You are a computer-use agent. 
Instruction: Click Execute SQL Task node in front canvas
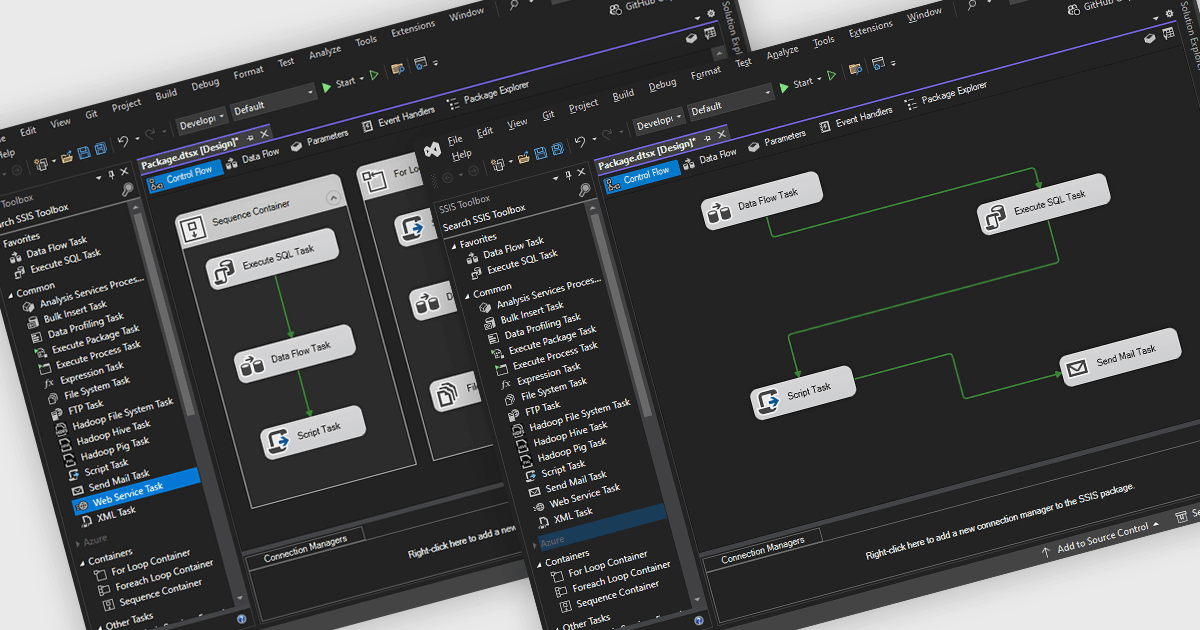(x=1044, y=205)
